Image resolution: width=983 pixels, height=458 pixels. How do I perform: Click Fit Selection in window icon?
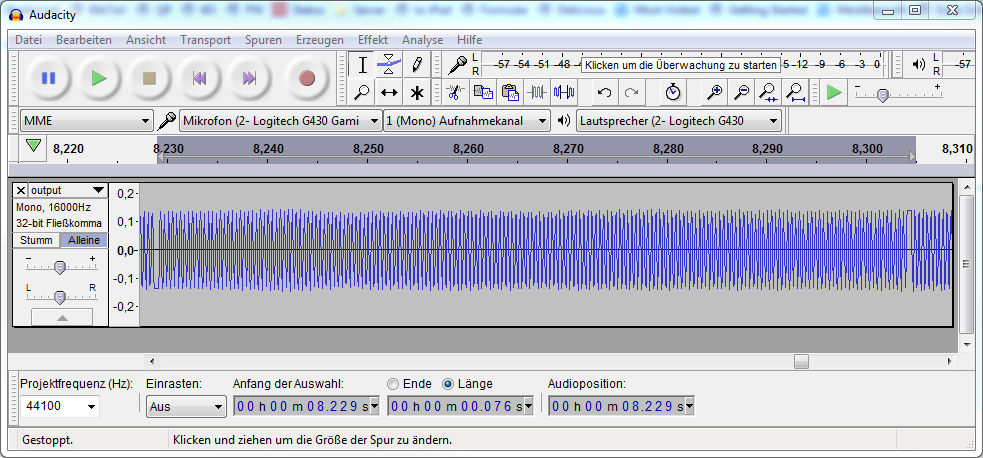point(769,93)
